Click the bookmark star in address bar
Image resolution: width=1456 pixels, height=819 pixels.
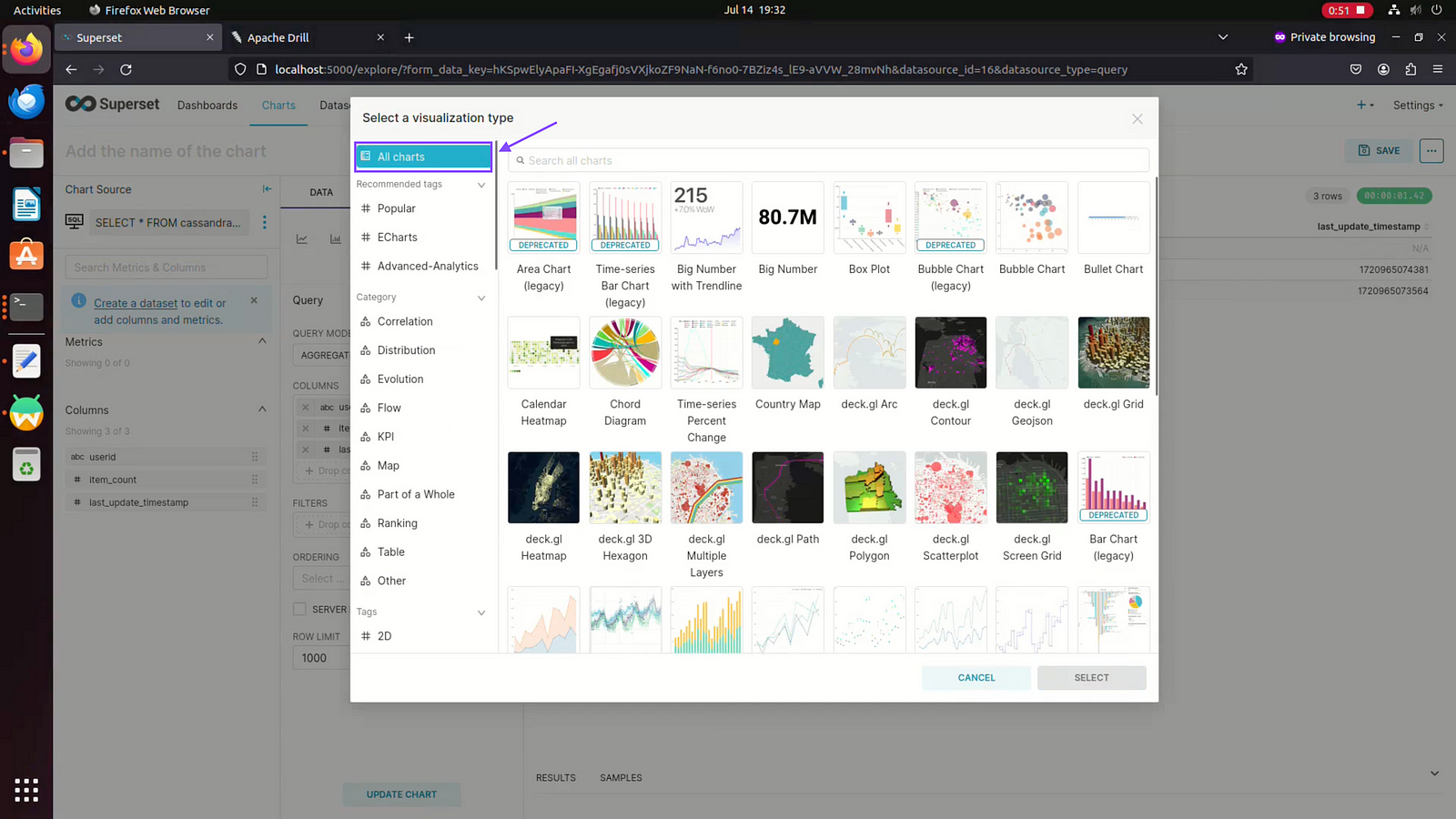[x=1241, y=69]
